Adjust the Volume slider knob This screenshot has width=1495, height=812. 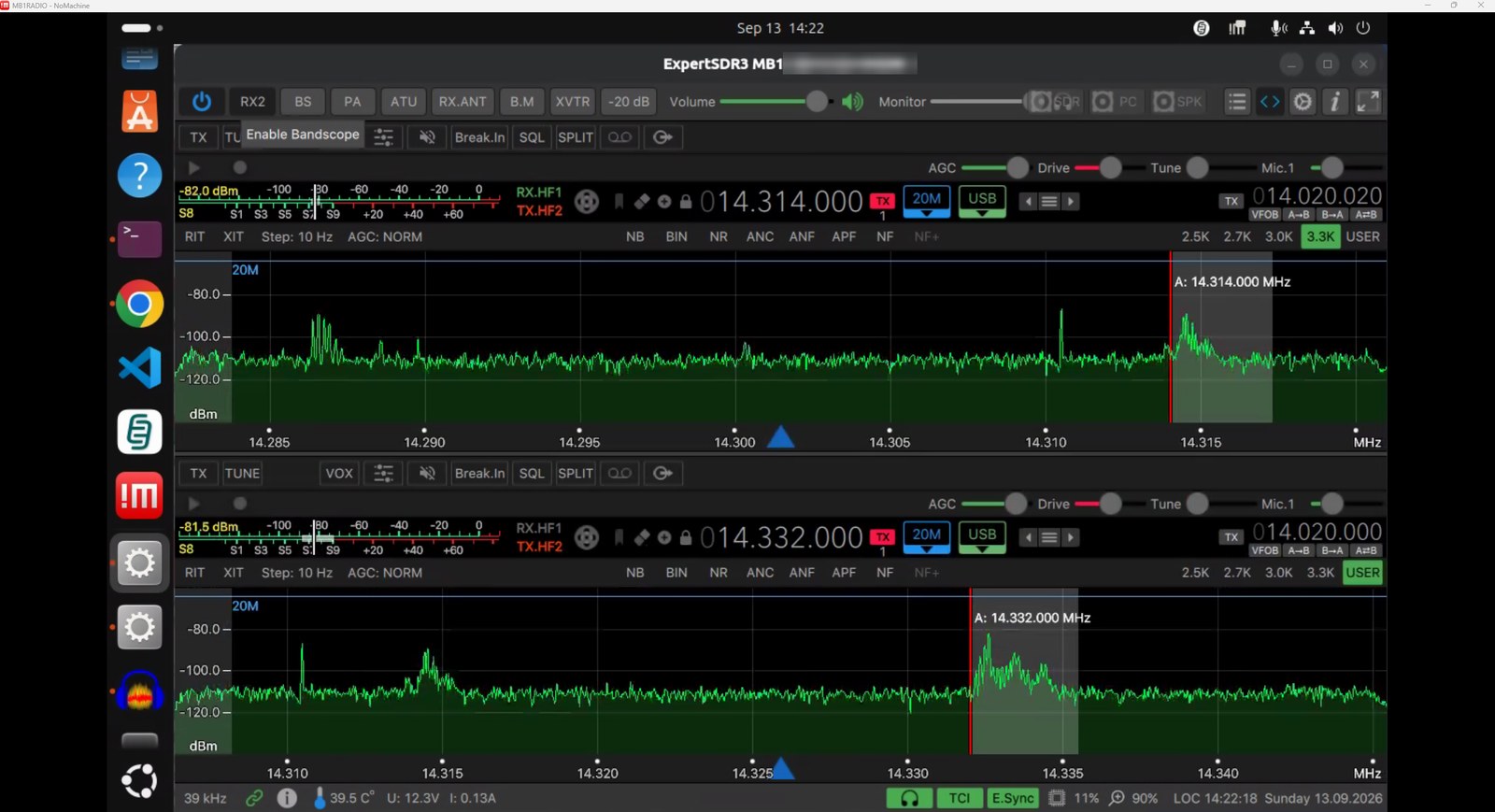817,102
